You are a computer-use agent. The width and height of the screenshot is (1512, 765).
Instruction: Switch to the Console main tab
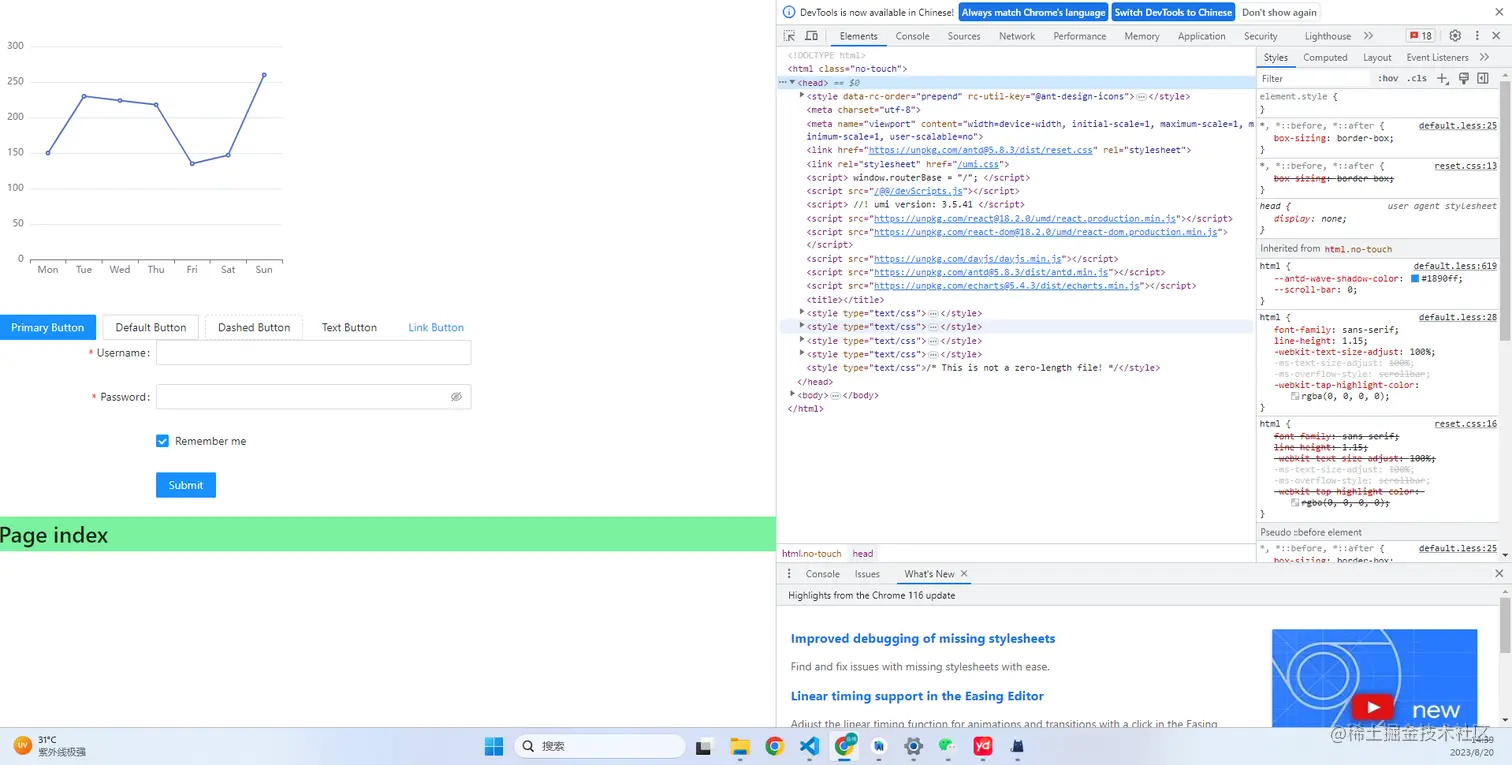tap(912, 36)
